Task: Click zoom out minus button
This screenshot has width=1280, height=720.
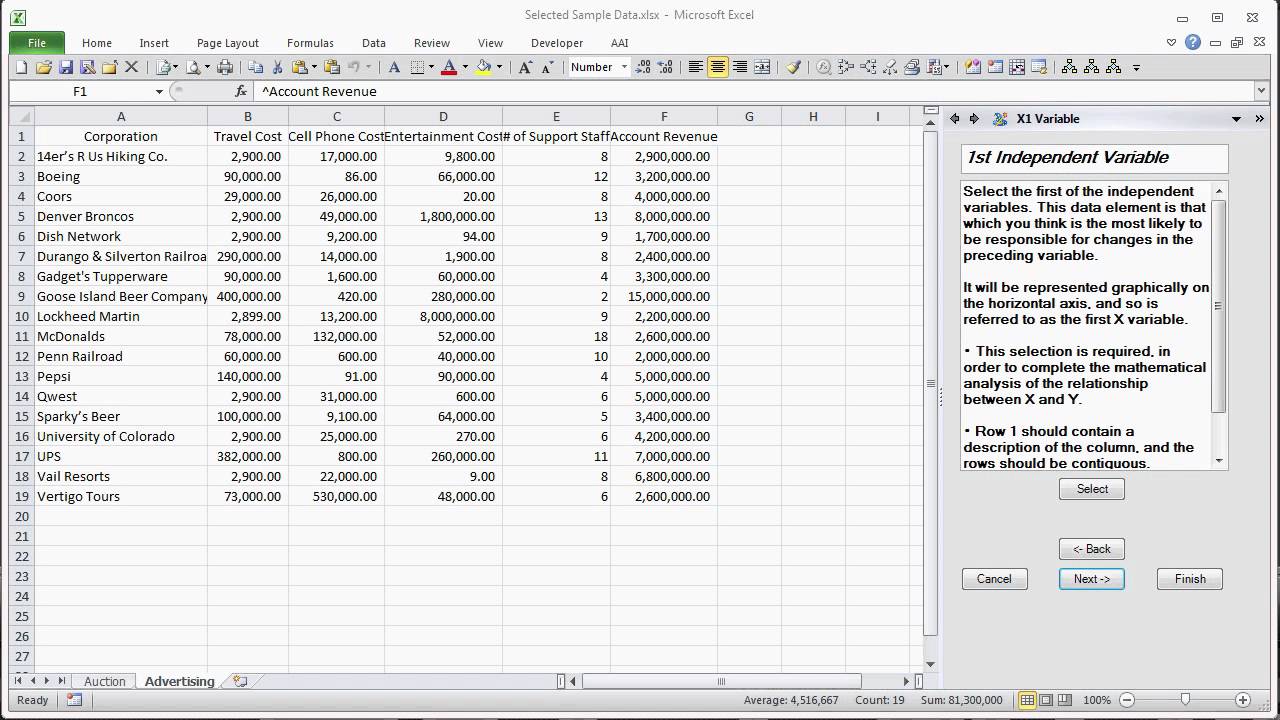Action: point(1127,700)
